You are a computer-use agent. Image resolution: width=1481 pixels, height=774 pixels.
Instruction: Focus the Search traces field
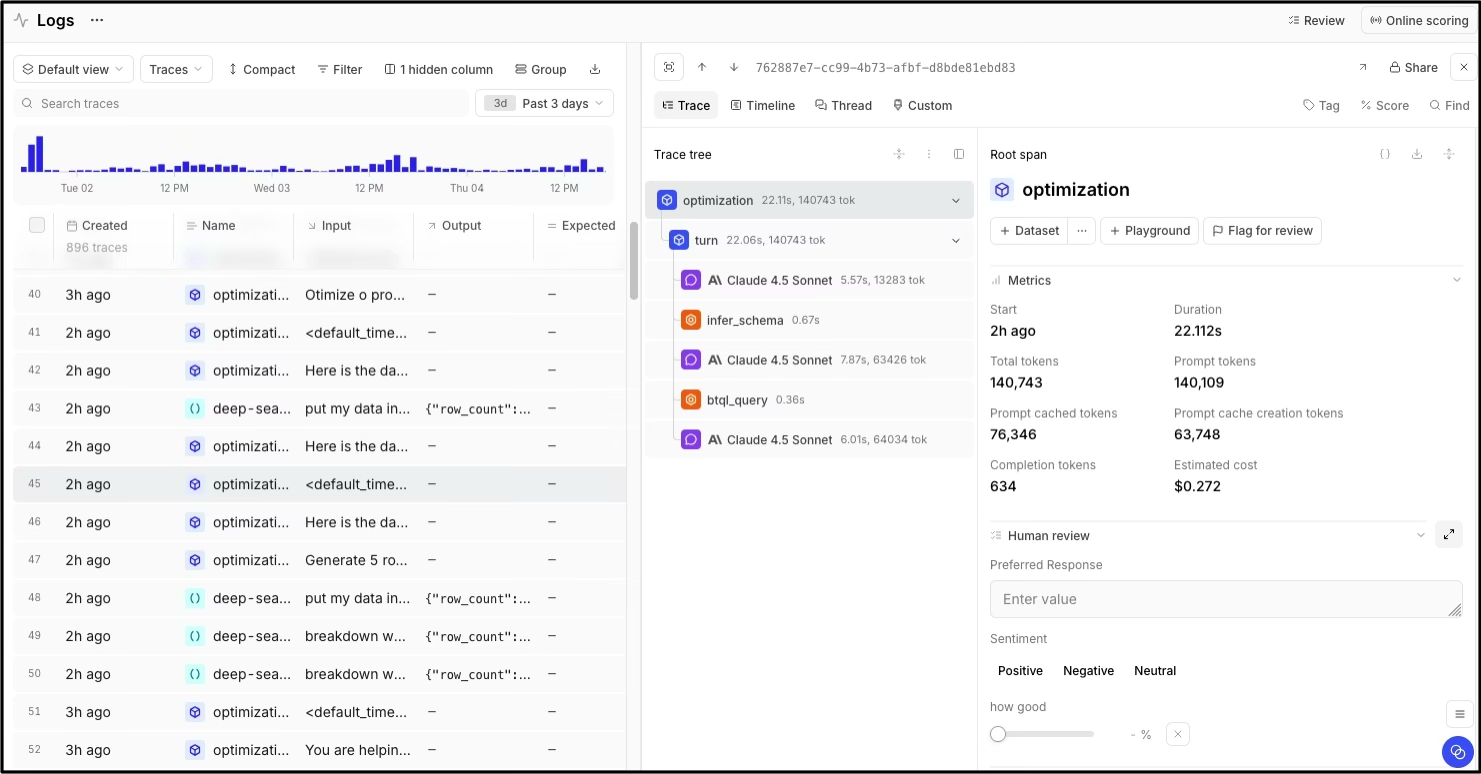click(x=241, y=103)
